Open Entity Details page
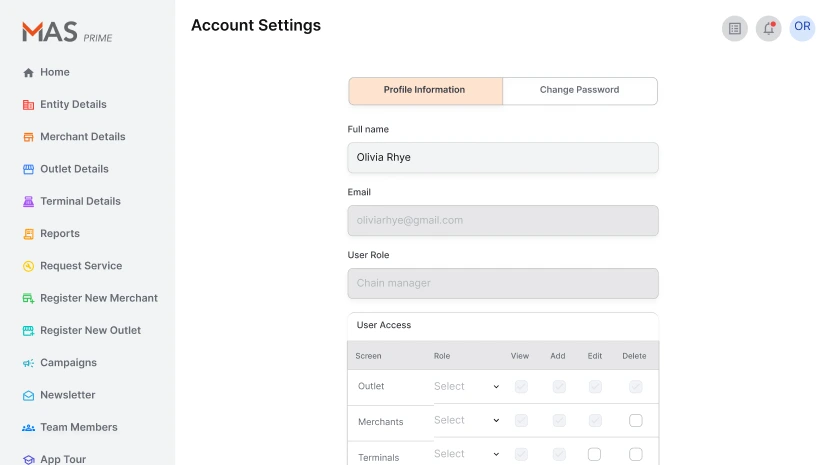Image resolution: width=831 pixels, height=465 pixels. [x=73, y=105]
